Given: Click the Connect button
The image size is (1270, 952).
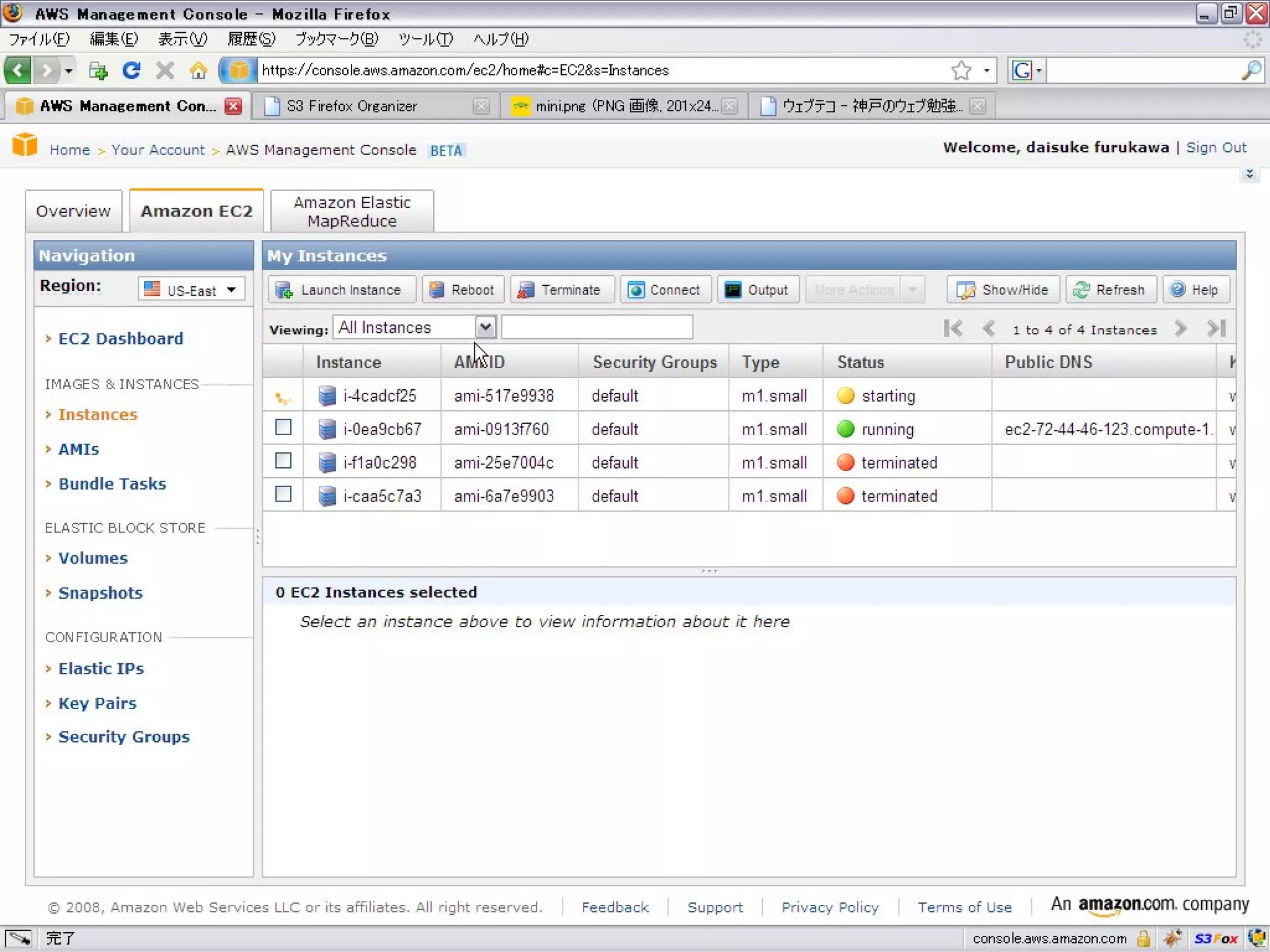Looking at the screenshot, I should (665, 289).
